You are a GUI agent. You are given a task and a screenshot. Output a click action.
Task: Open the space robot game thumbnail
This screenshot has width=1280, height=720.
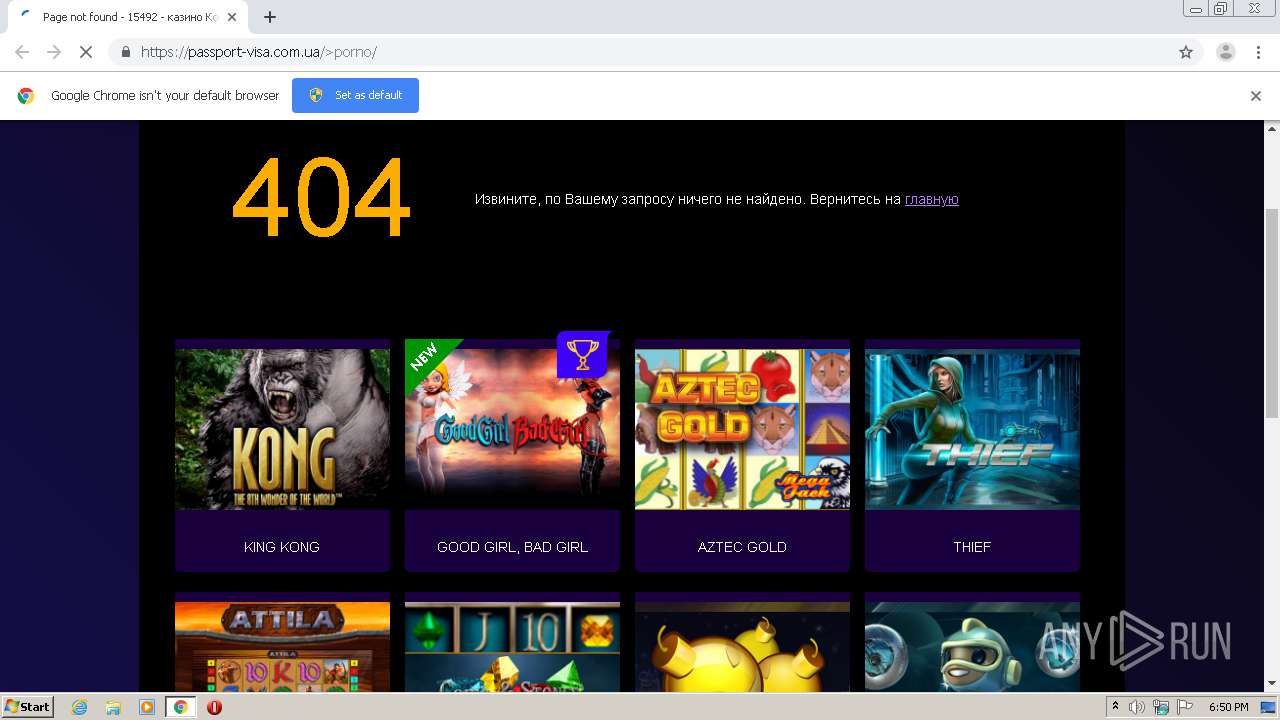972,646
